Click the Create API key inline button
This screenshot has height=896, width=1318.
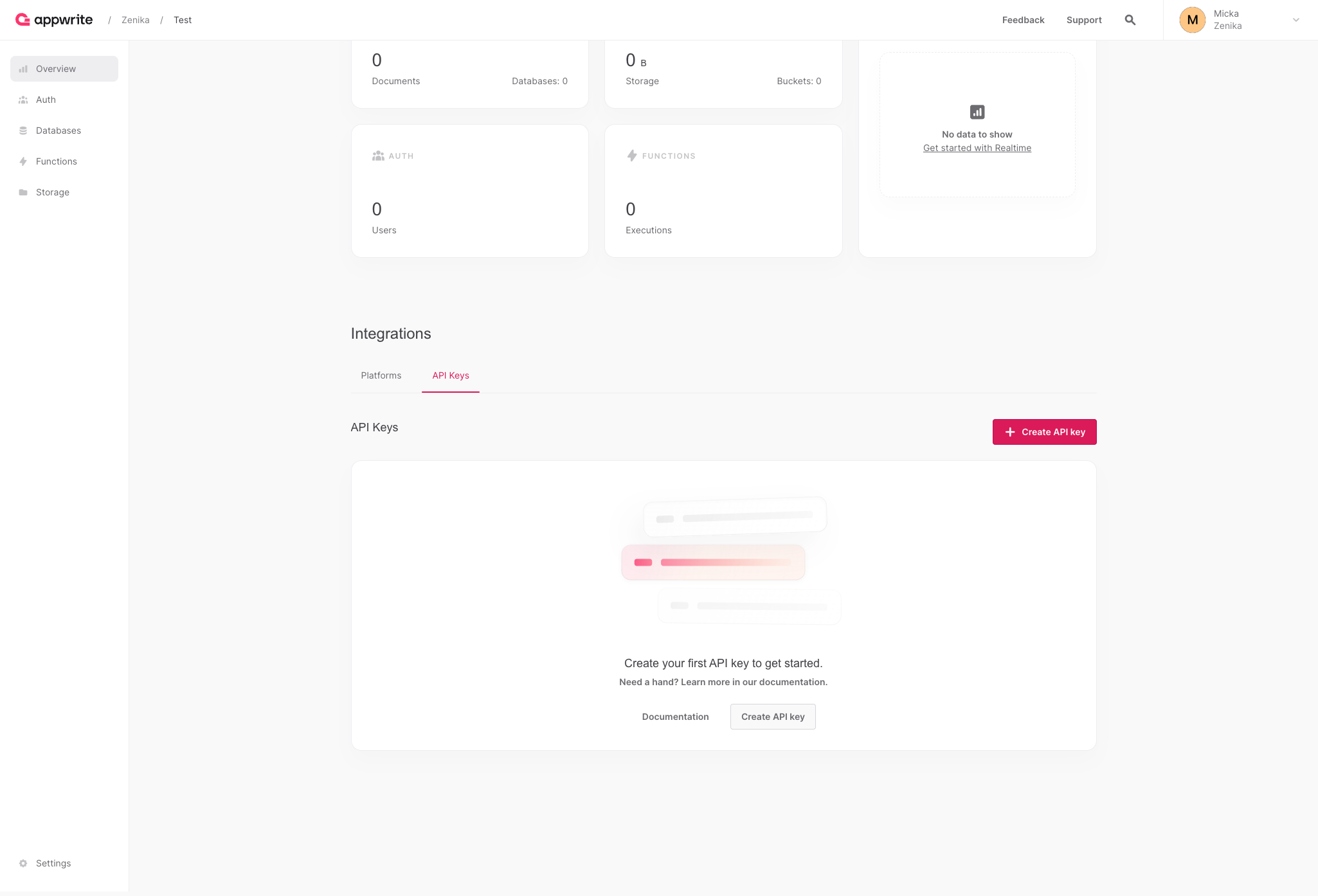[x=772, y=716]
